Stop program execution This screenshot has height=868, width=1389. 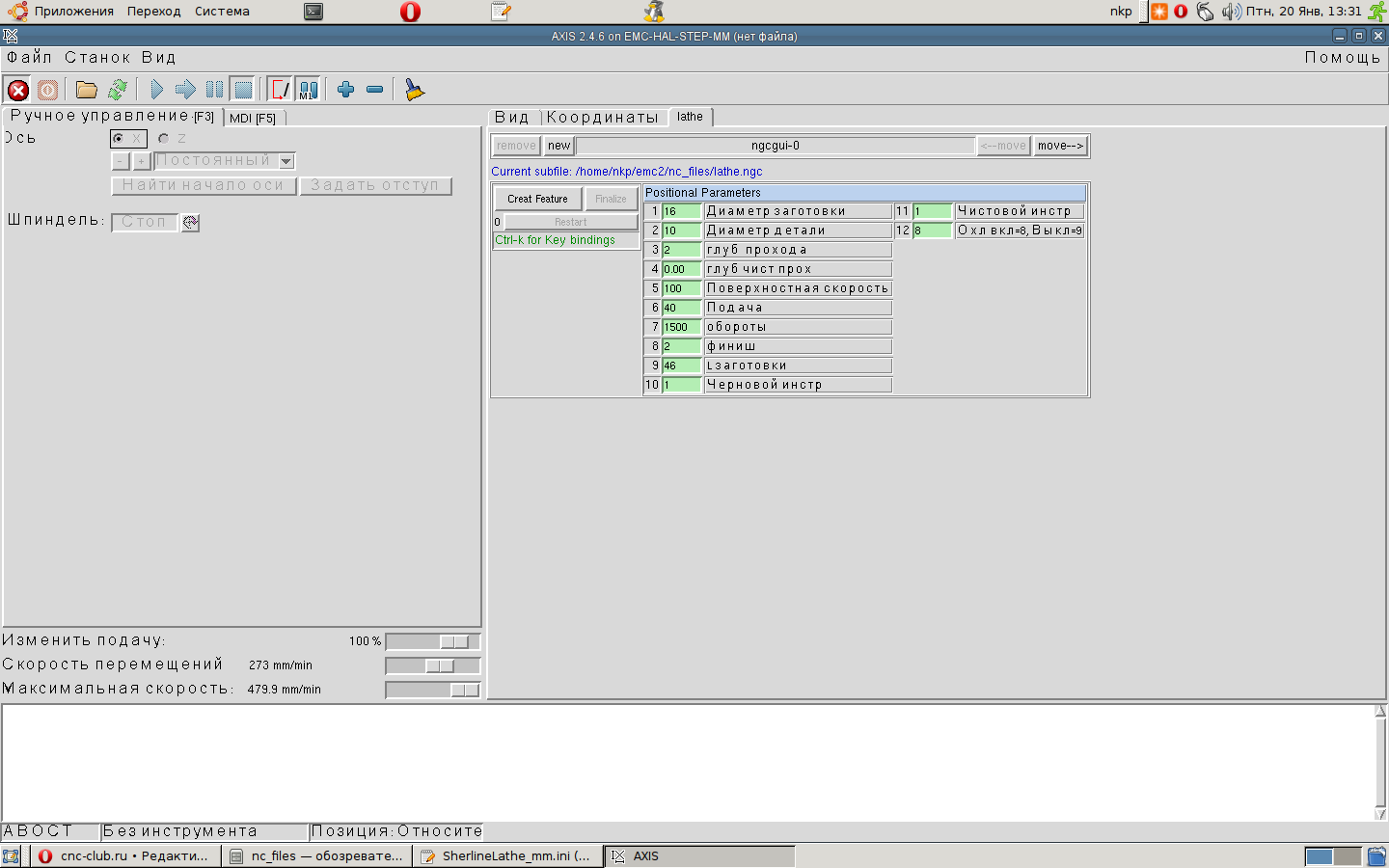tap(243, 90)
